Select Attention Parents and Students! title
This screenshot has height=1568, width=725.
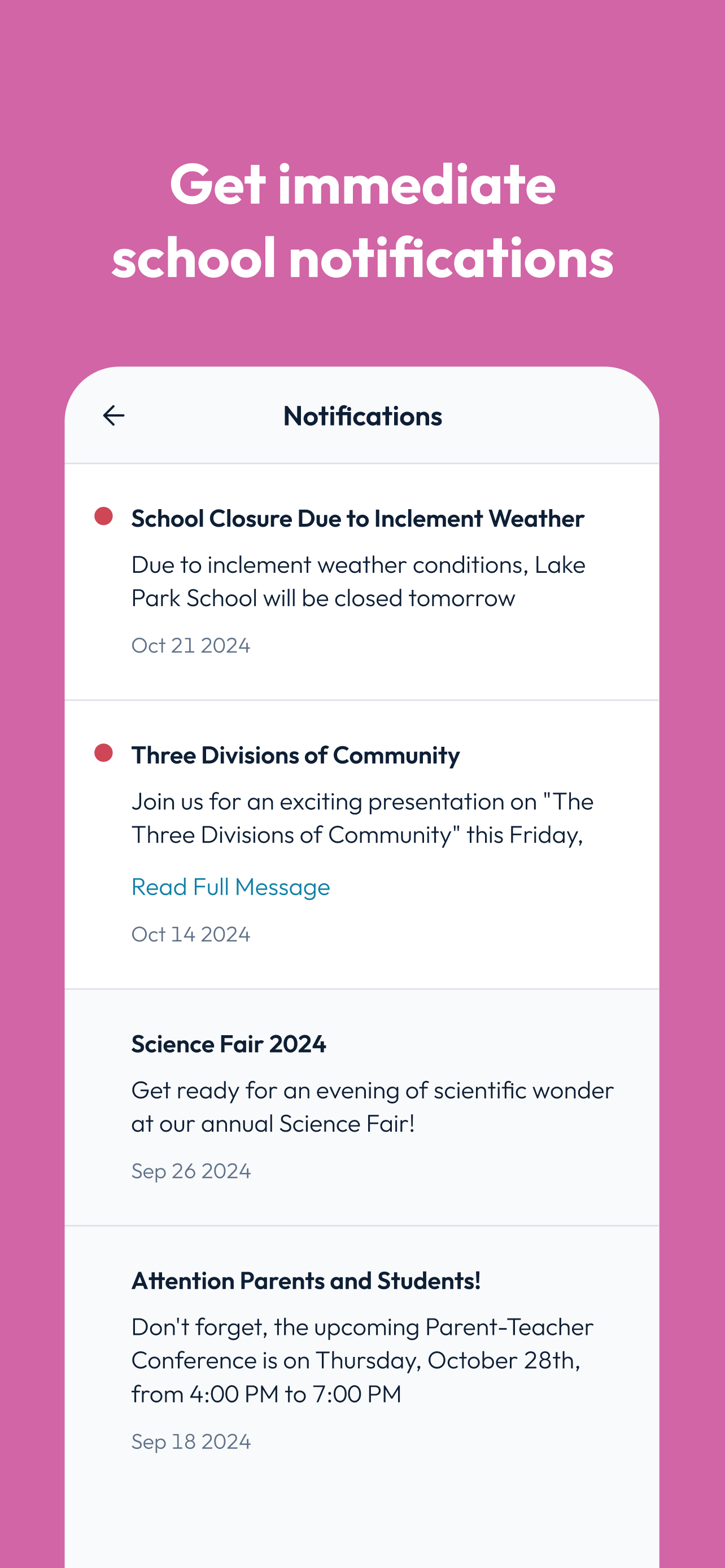pos(305,1281)
